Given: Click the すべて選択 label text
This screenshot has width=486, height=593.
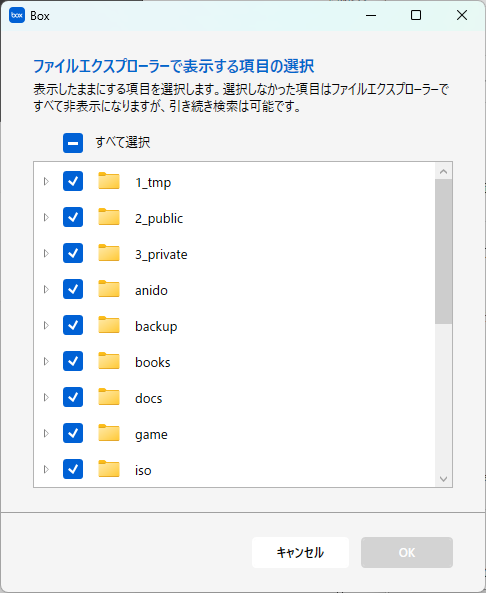Looking at the screenshot, I should coord(123,143).
